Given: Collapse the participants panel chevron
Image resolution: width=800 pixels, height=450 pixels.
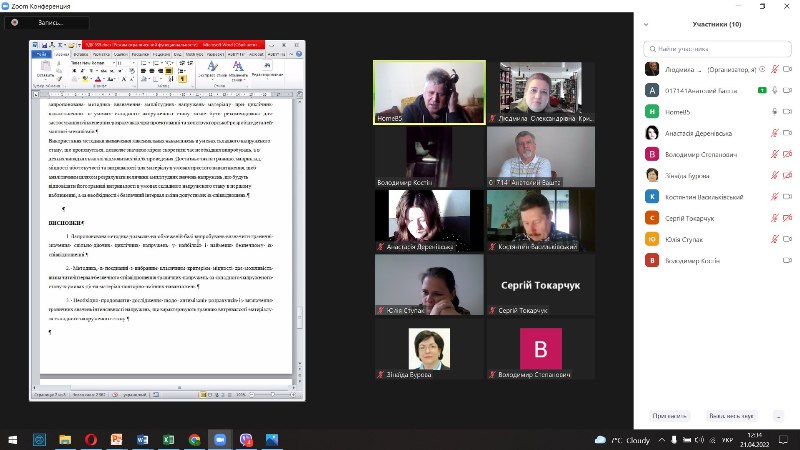Looking at the screenshot, I should [x=646, y=24].
